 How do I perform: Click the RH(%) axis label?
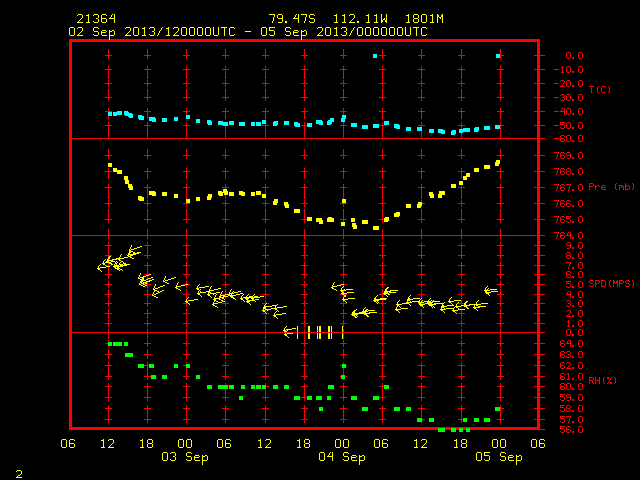click(x=602, y=381)
